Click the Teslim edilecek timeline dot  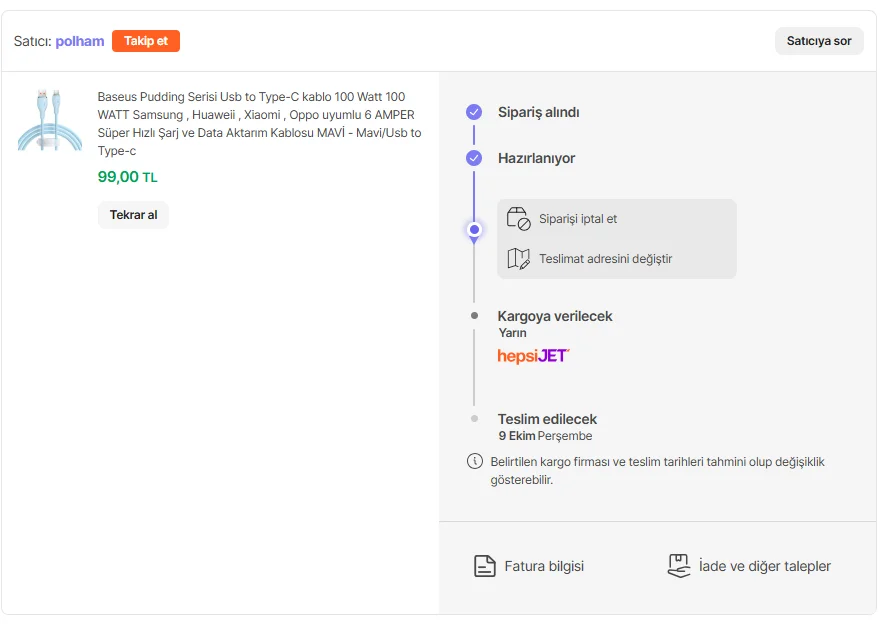coord(474,419)
